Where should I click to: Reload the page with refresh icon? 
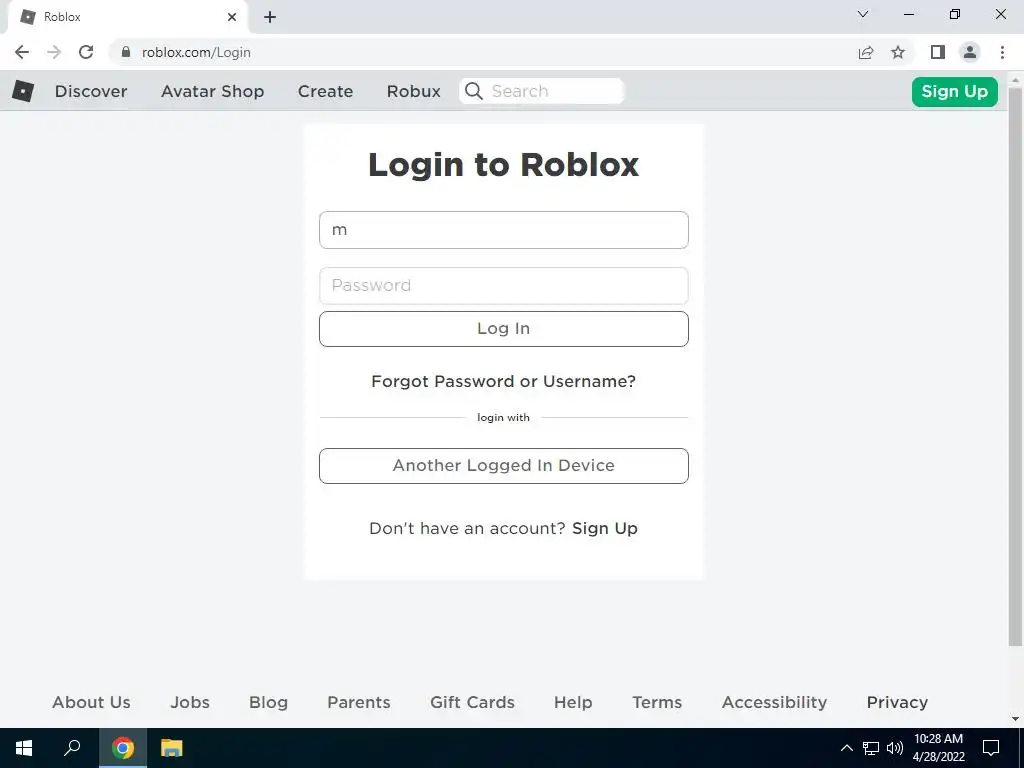pos(86,52)
